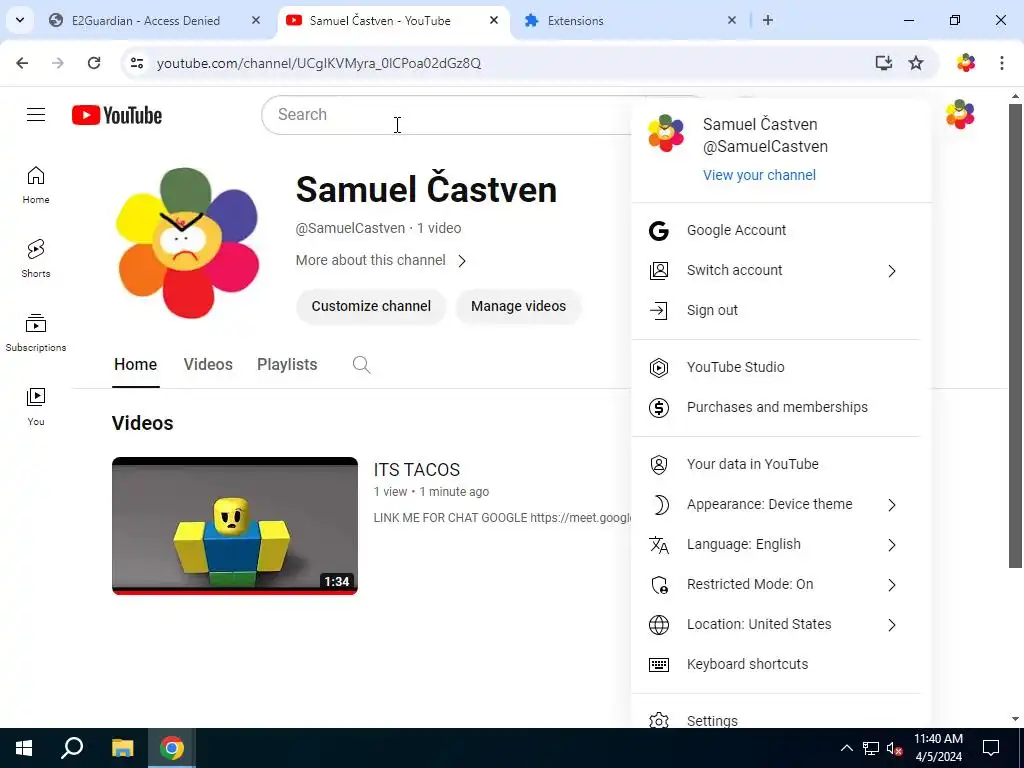Sign out of the YouTube account
The image size is (1024, 768).
[775, 310]
